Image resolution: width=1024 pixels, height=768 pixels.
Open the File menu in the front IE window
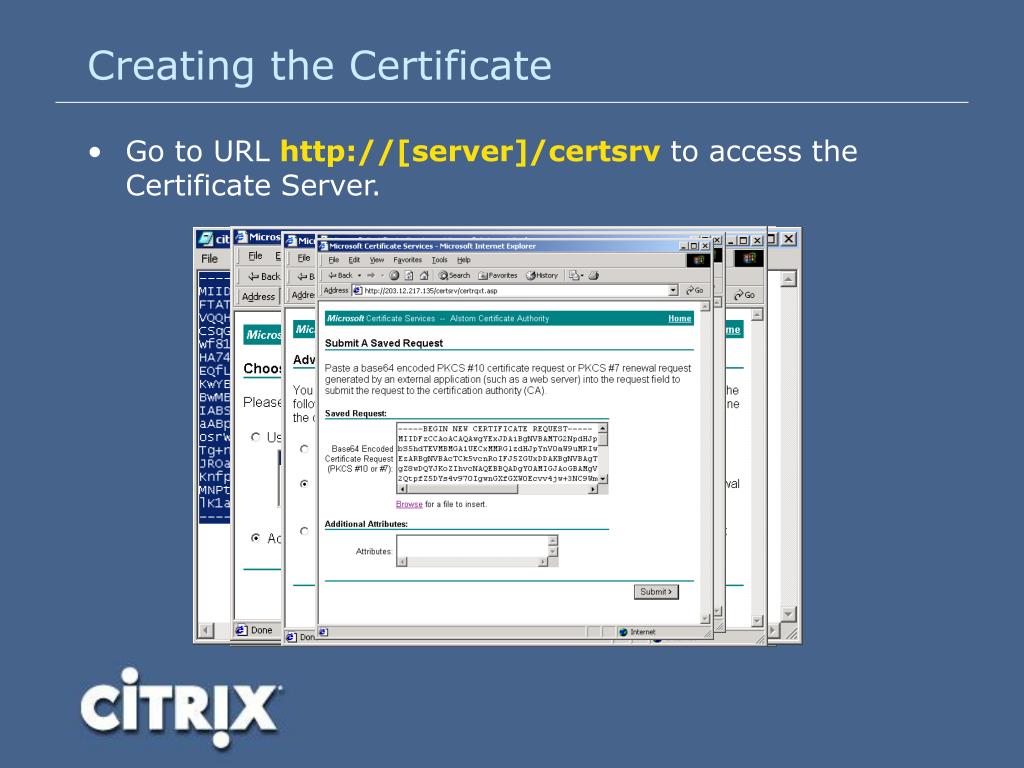334,260
